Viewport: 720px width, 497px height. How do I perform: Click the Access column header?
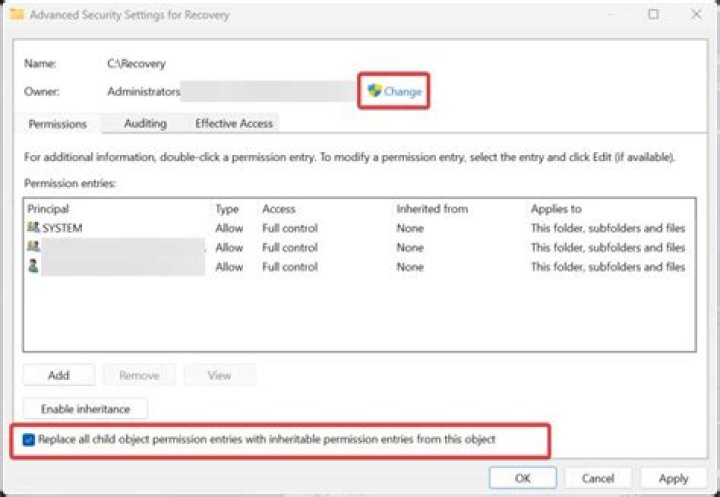click(279, 209)
